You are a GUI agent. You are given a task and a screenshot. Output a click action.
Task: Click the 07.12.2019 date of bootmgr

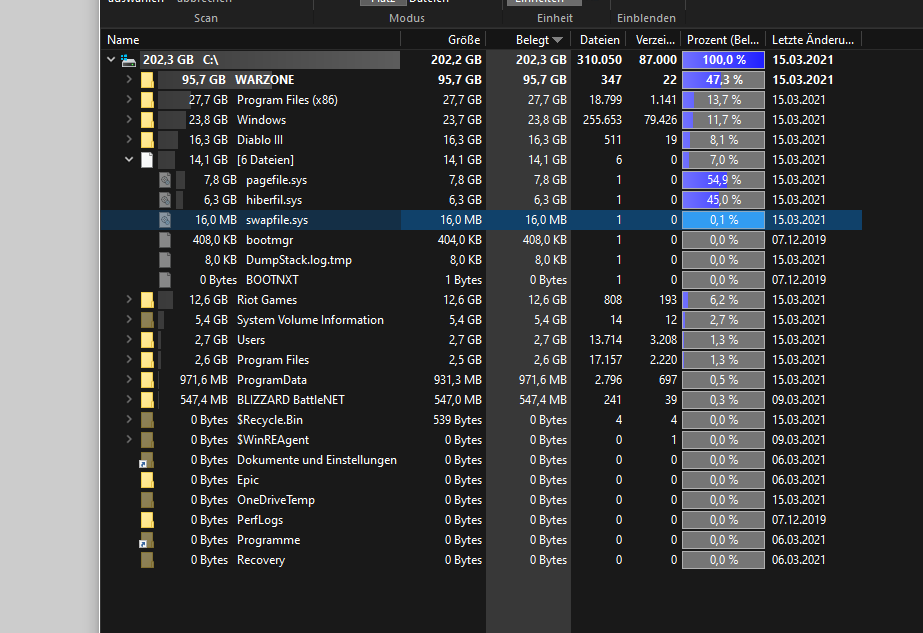[799, 240]
